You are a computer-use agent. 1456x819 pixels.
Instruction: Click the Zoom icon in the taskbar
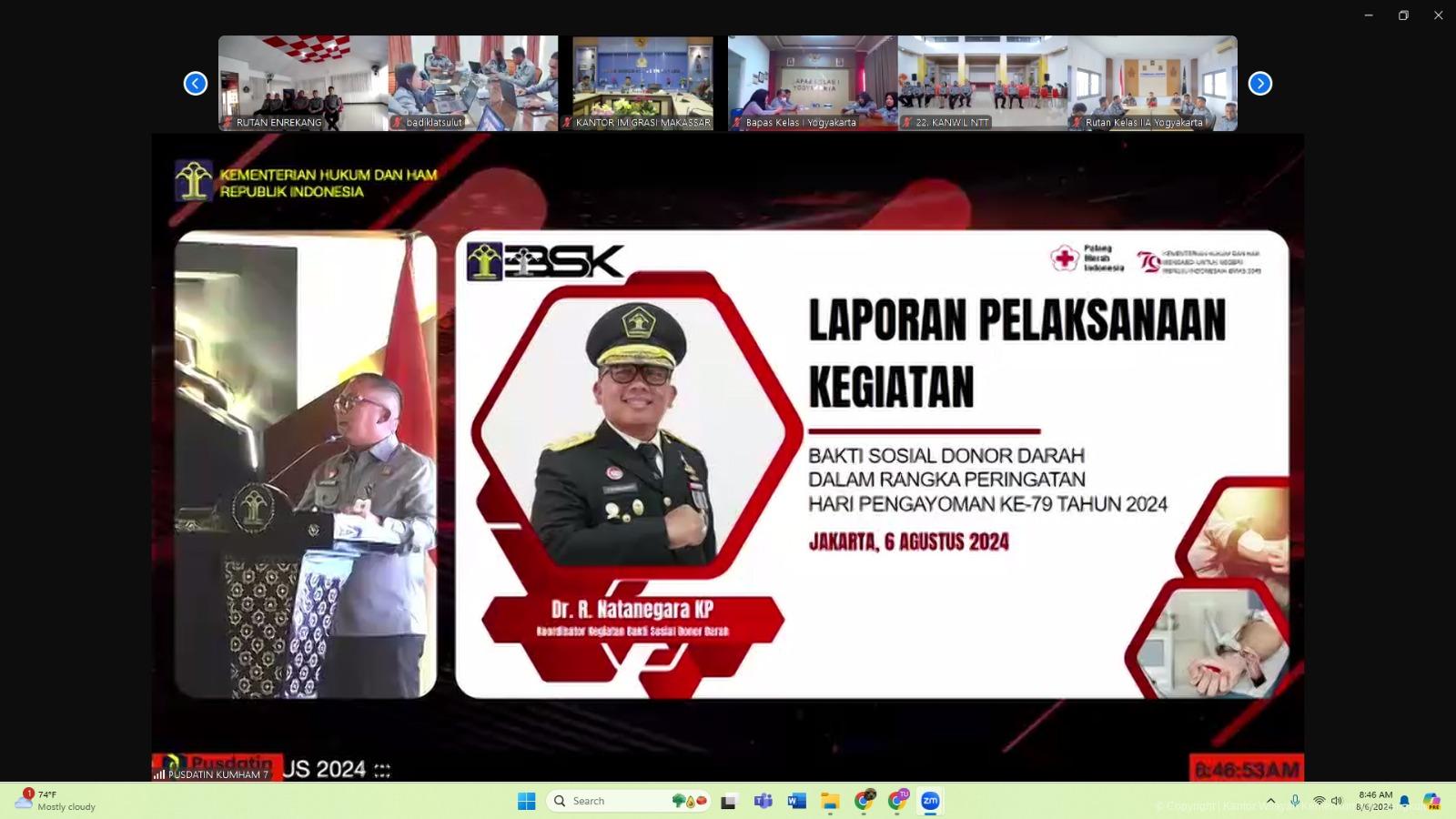coord(930,801)
